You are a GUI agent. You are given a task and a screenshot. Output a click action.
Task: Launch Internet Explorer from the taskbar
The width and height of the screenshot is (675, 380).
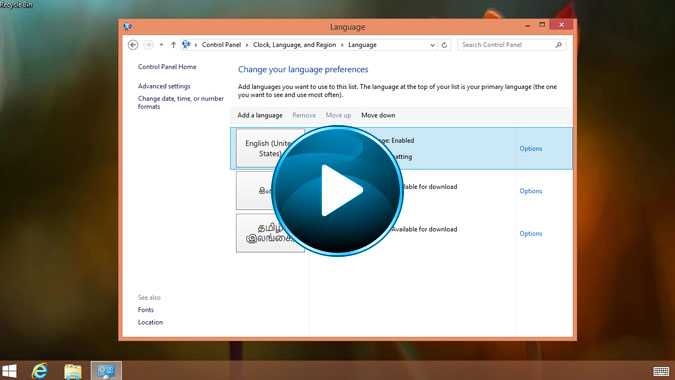[x=40, y=371]
